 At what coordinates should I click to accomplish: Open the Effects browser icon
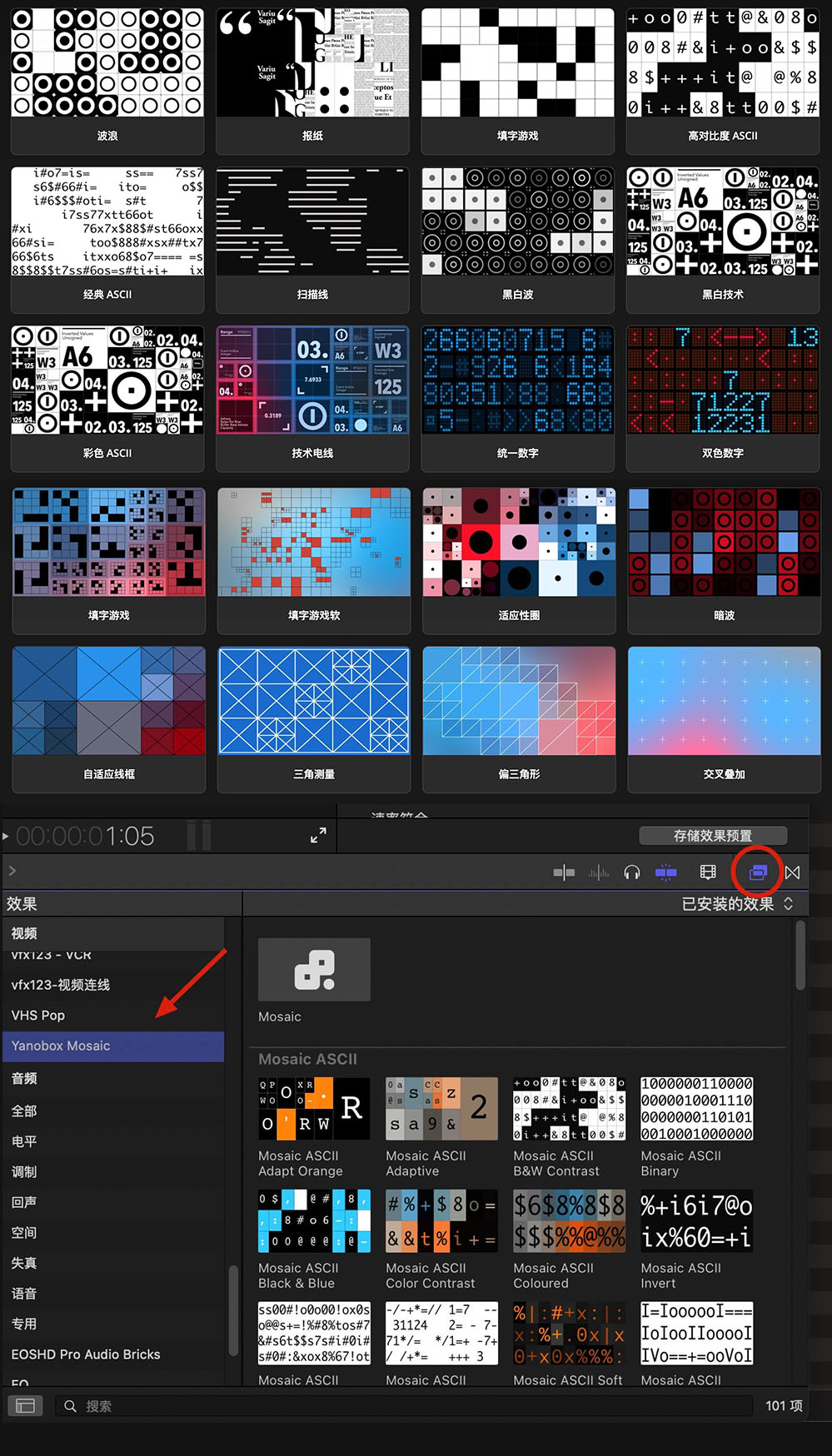tap(757, 872)
